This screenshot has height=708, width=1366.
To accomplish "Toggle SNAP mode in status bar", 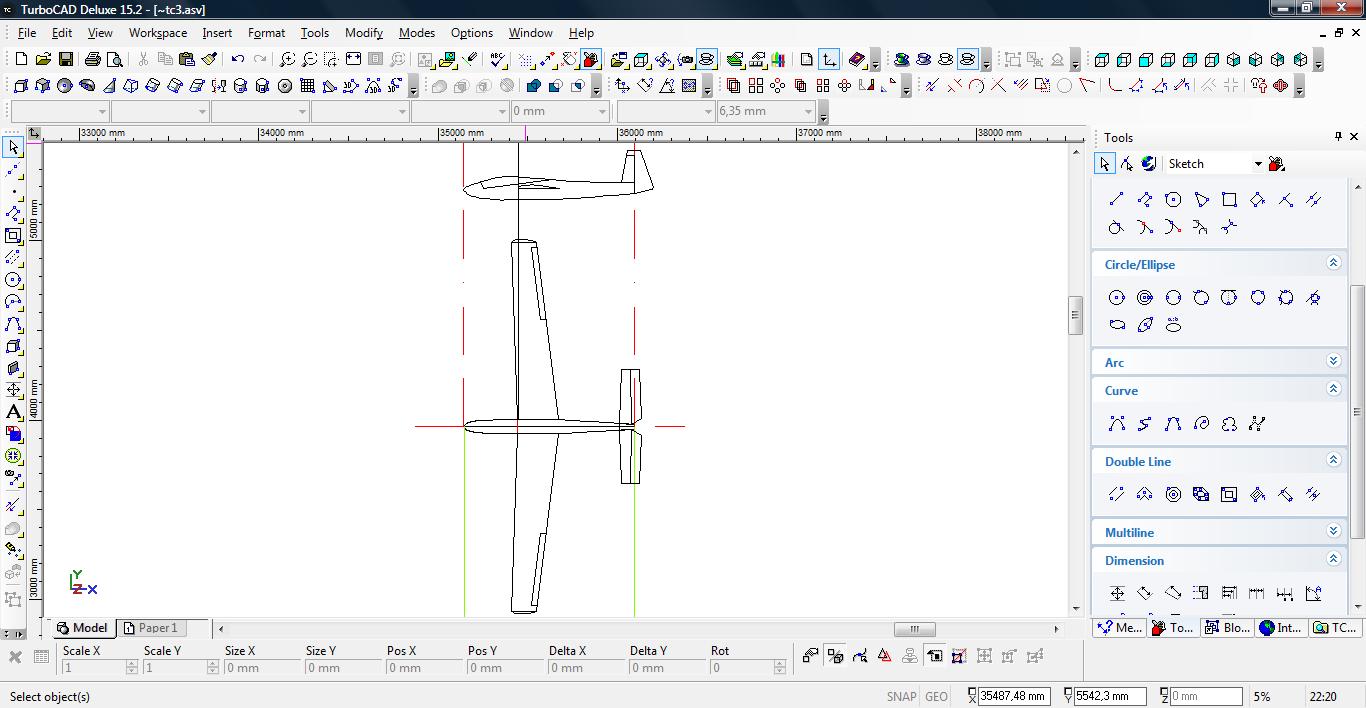I will (x=900, y=696).
